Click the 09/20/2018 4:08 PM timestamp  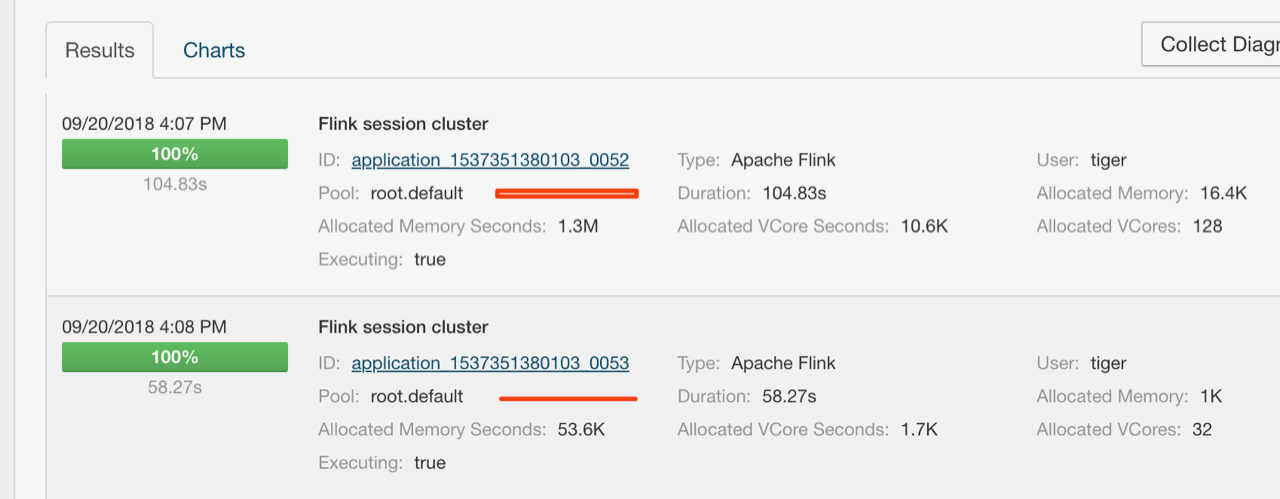tap(144, 327)
